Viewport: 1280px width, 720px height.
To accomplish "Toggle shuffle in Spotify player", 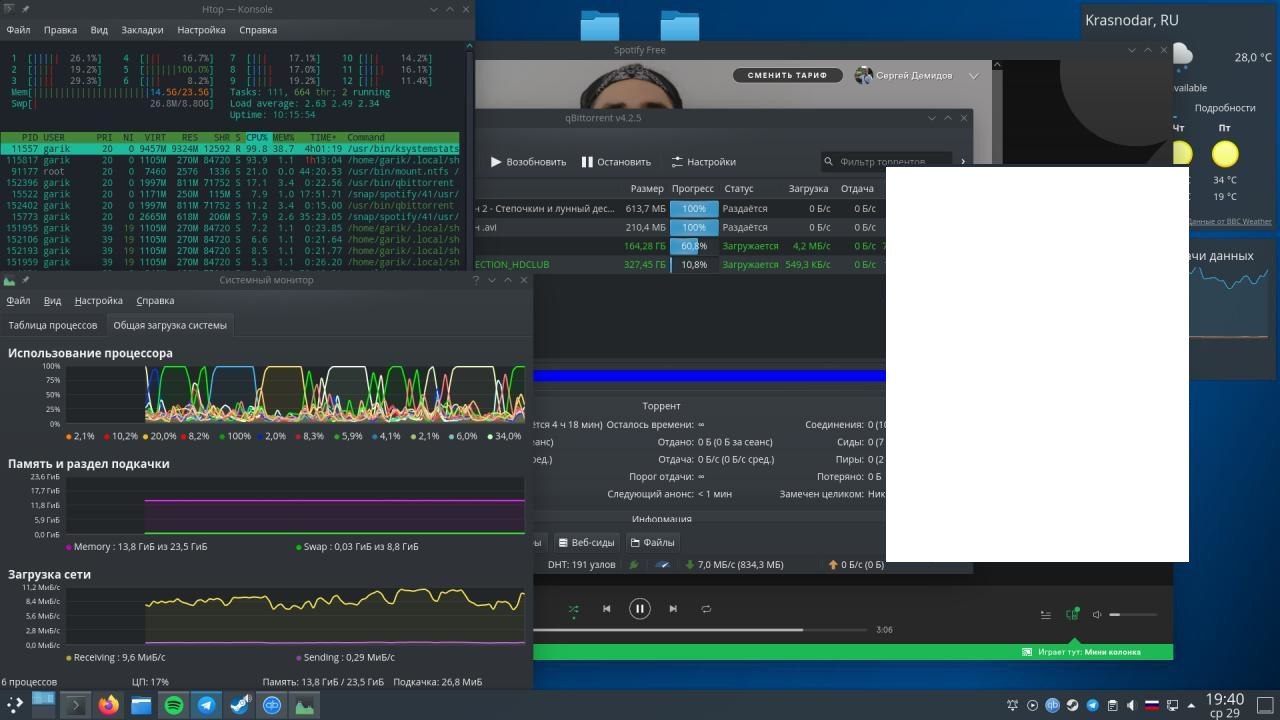I will tap(573, 608).
